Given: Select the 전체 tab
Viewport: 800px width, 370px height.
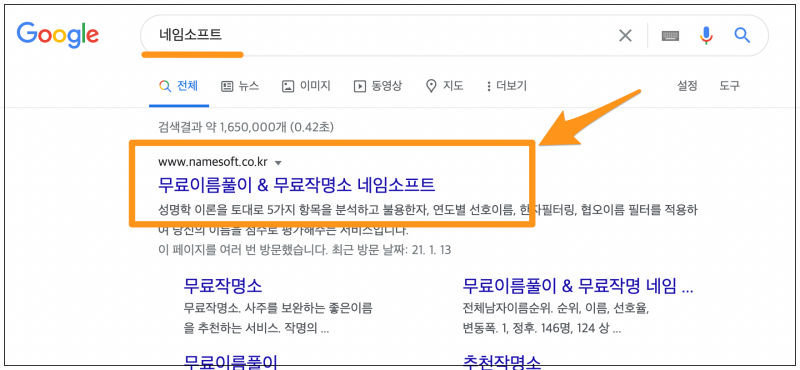Looking at the screenshot, I should coord(179,86).
